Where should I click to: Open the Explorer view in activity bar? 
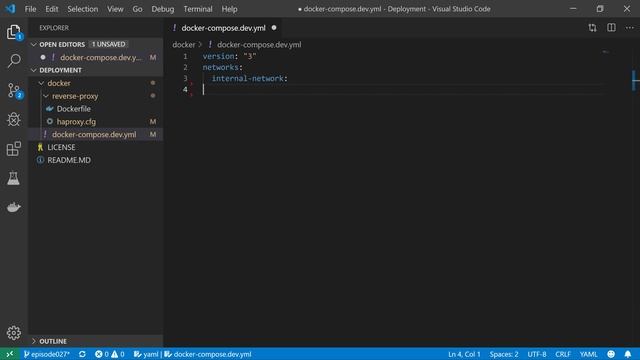[x=13, y=32]
